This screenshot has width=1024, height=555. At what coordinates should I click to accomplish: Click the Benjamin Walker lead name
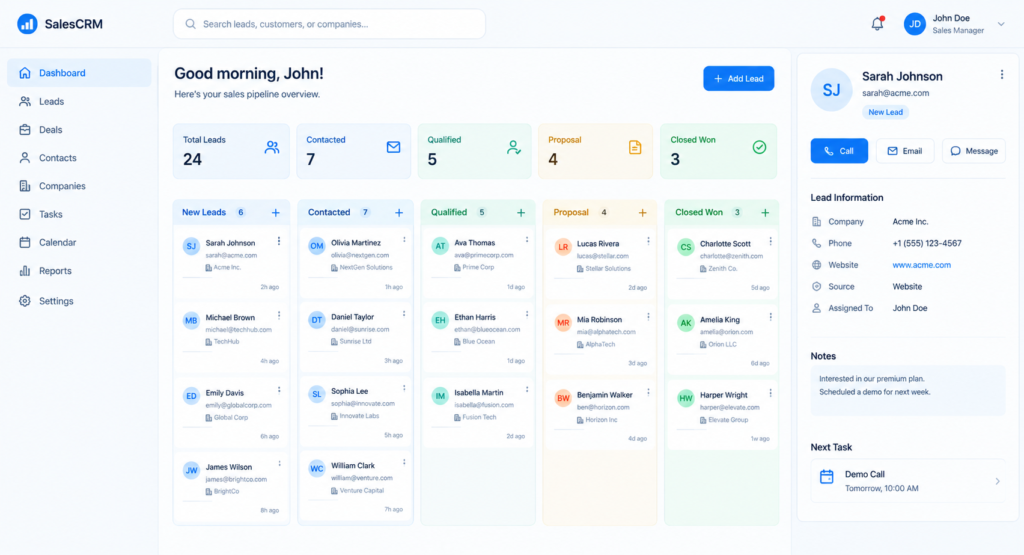pos(605,395)
